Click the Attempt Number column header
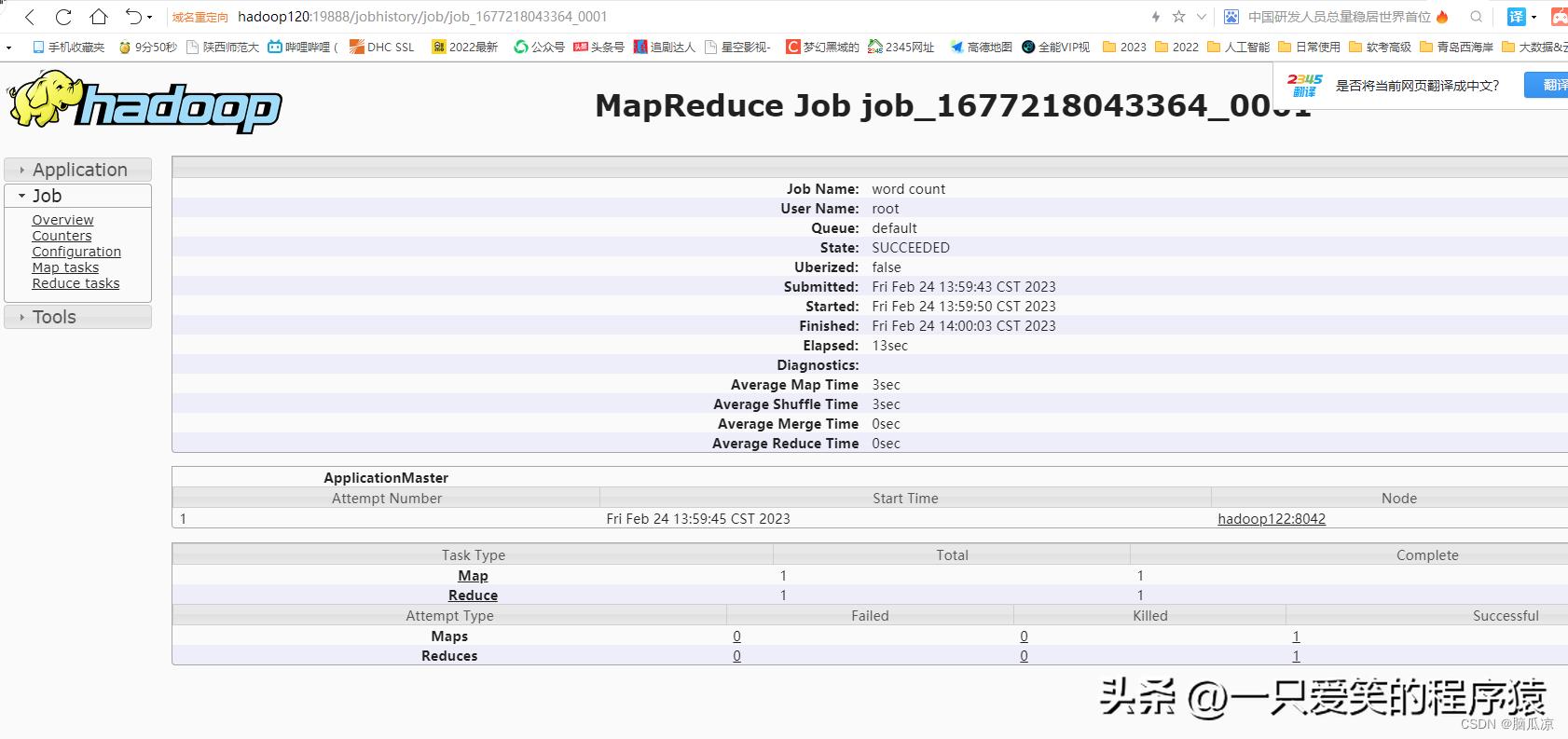1568x739 pixels. (x=387, y=498)
